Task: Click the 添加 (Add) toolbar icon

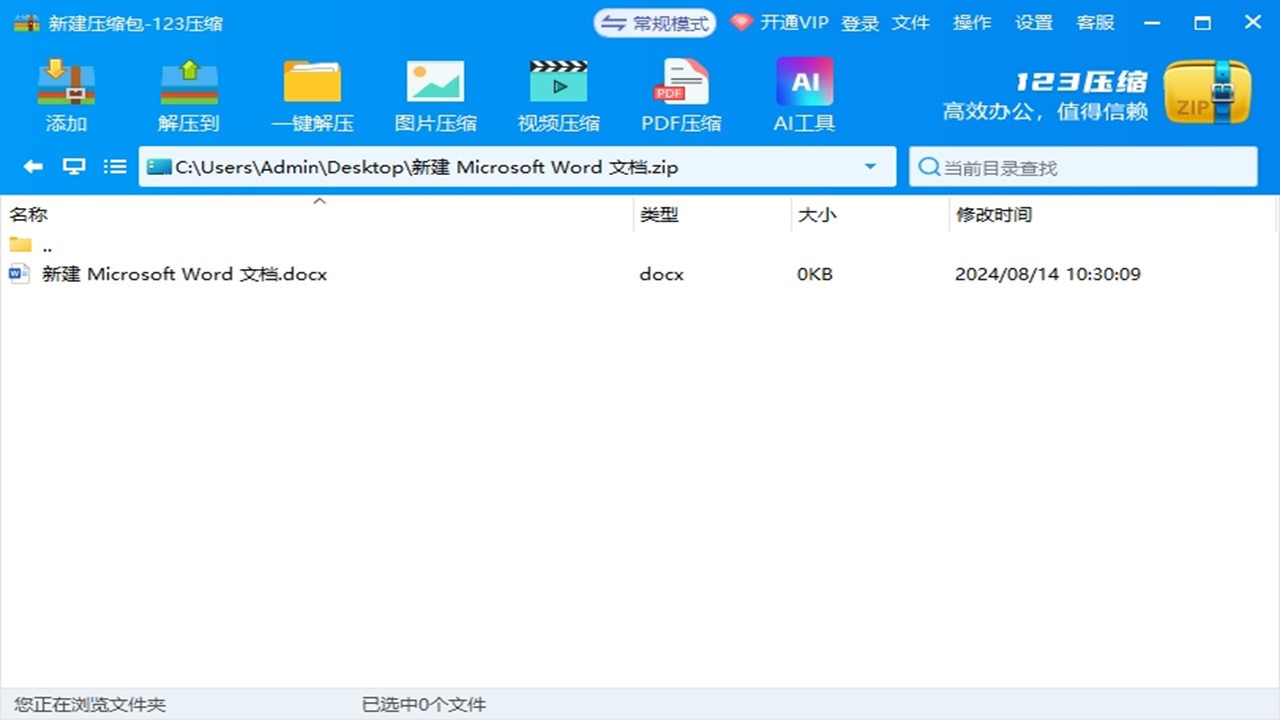Action: click(x=65, y=95)
